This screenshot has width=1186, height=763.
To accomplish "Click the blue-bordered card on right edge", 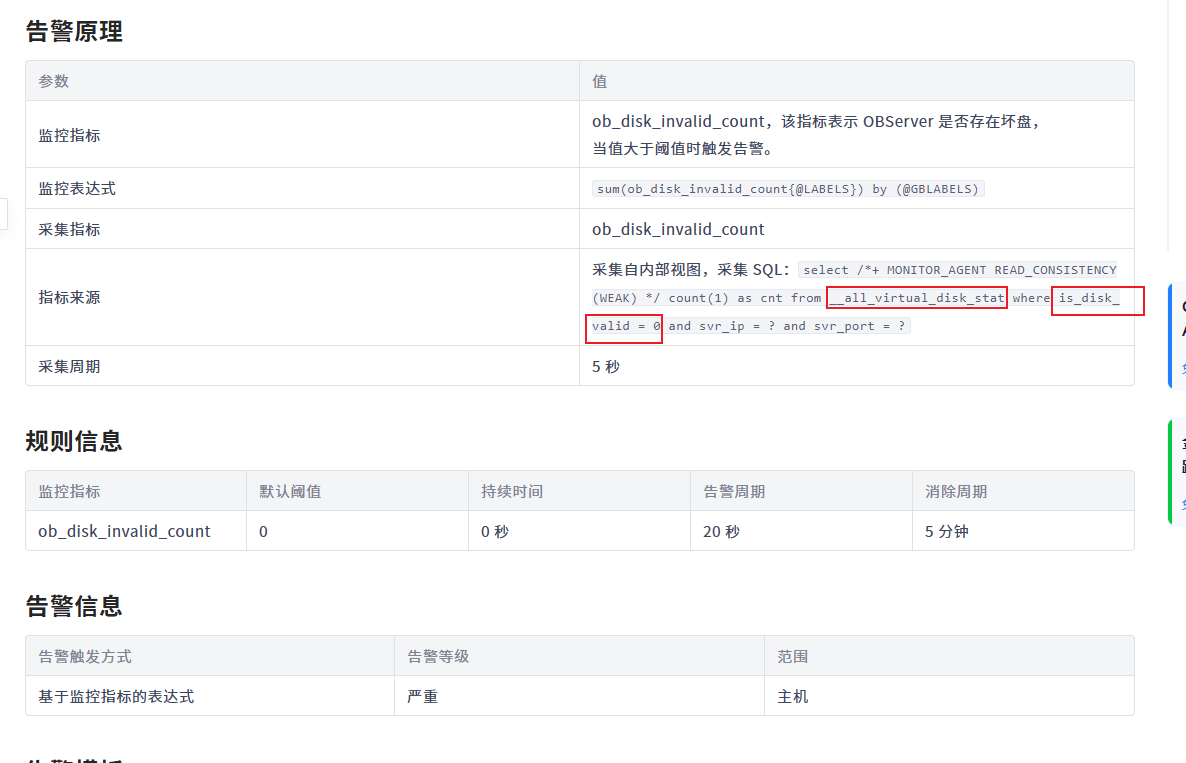I will coord(1178,320).
